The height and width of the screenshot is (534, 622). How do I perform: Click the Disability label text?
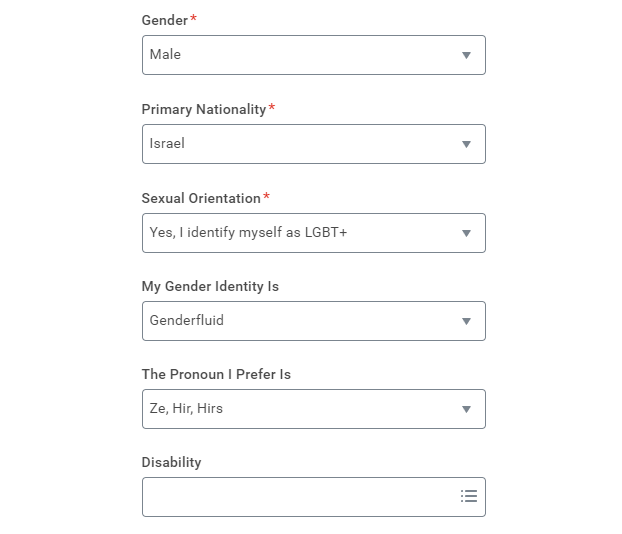coord(171,463)
